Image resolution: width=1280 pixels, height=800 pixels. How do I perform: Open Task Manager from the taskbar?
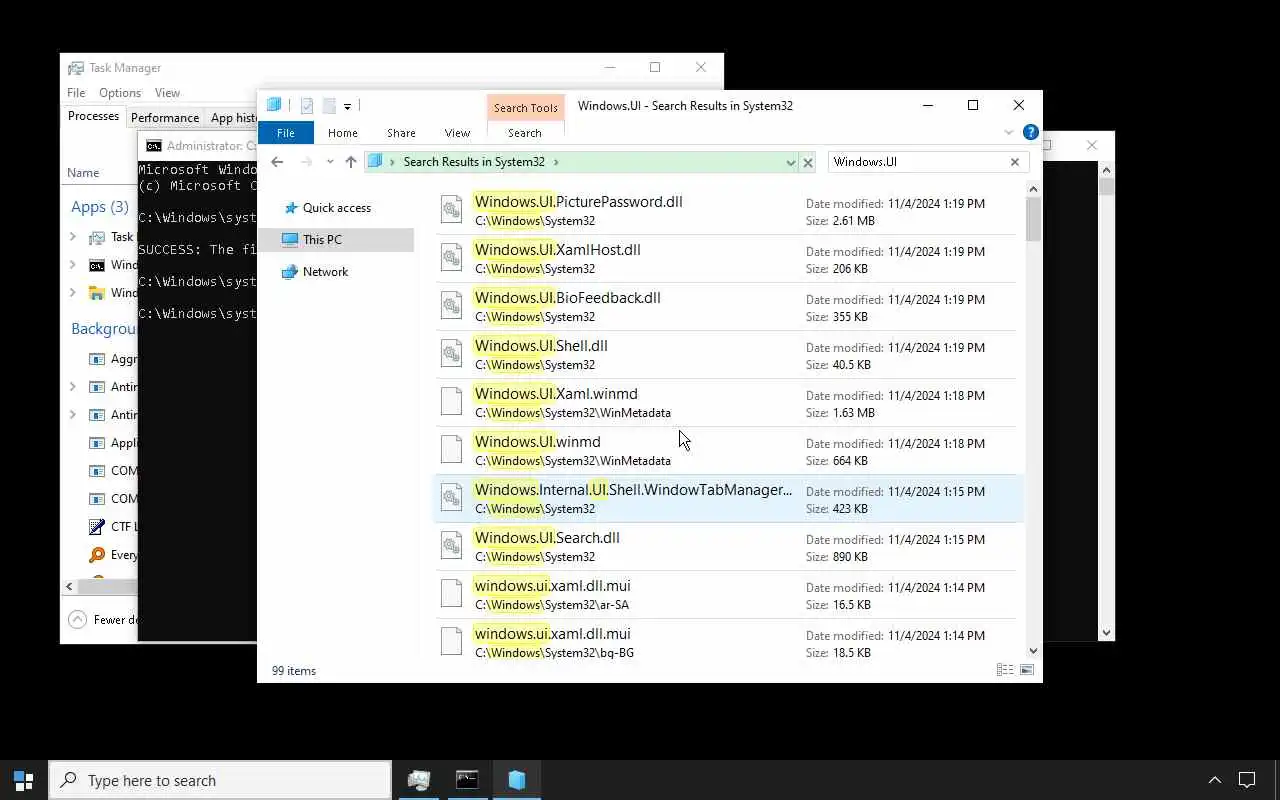click(419, 780)
